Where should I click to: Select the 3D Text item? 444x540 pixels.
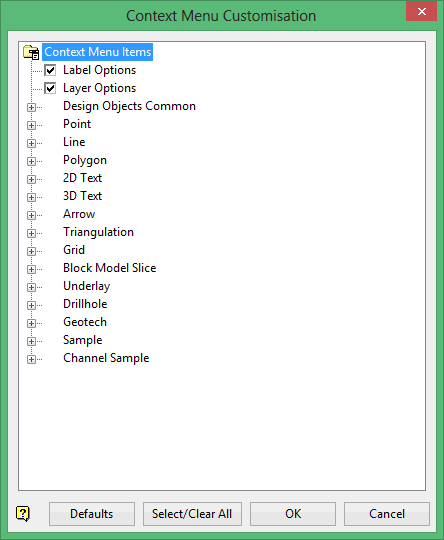pyautogui.click(x=82, y=196)
